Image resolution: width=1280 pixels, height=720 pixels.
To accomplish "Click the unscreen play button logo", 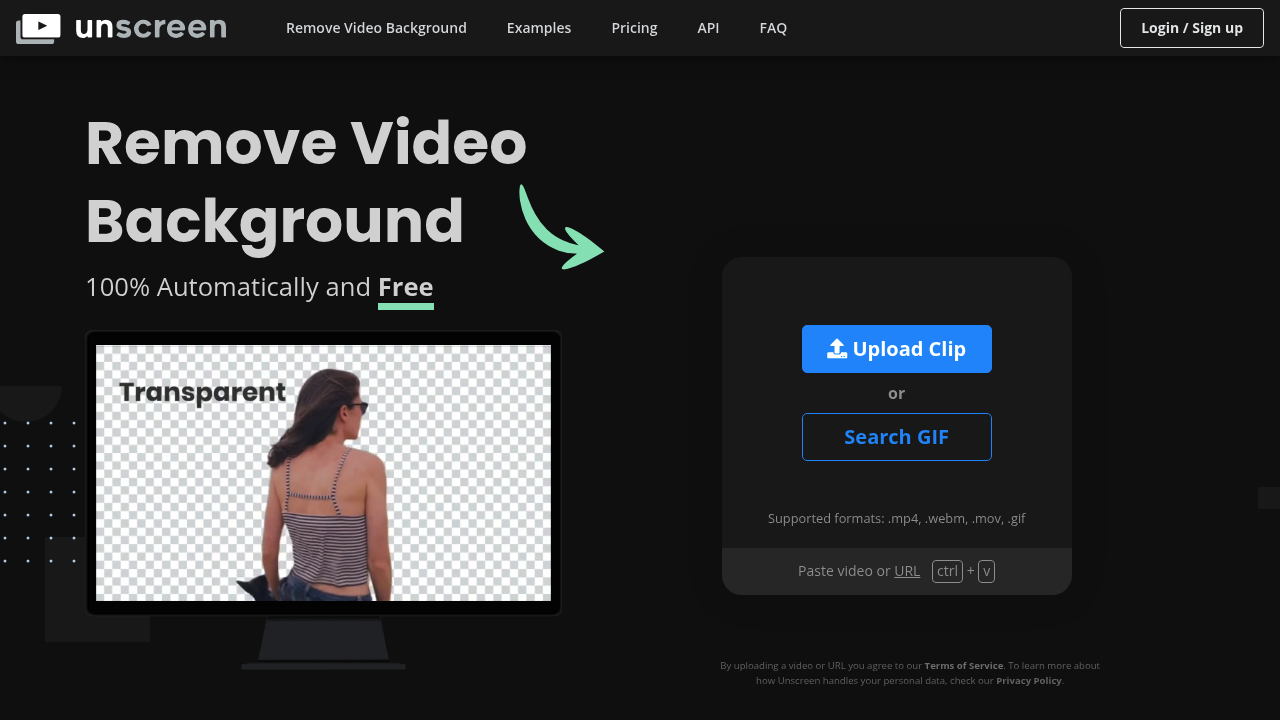I will (38, 27).
